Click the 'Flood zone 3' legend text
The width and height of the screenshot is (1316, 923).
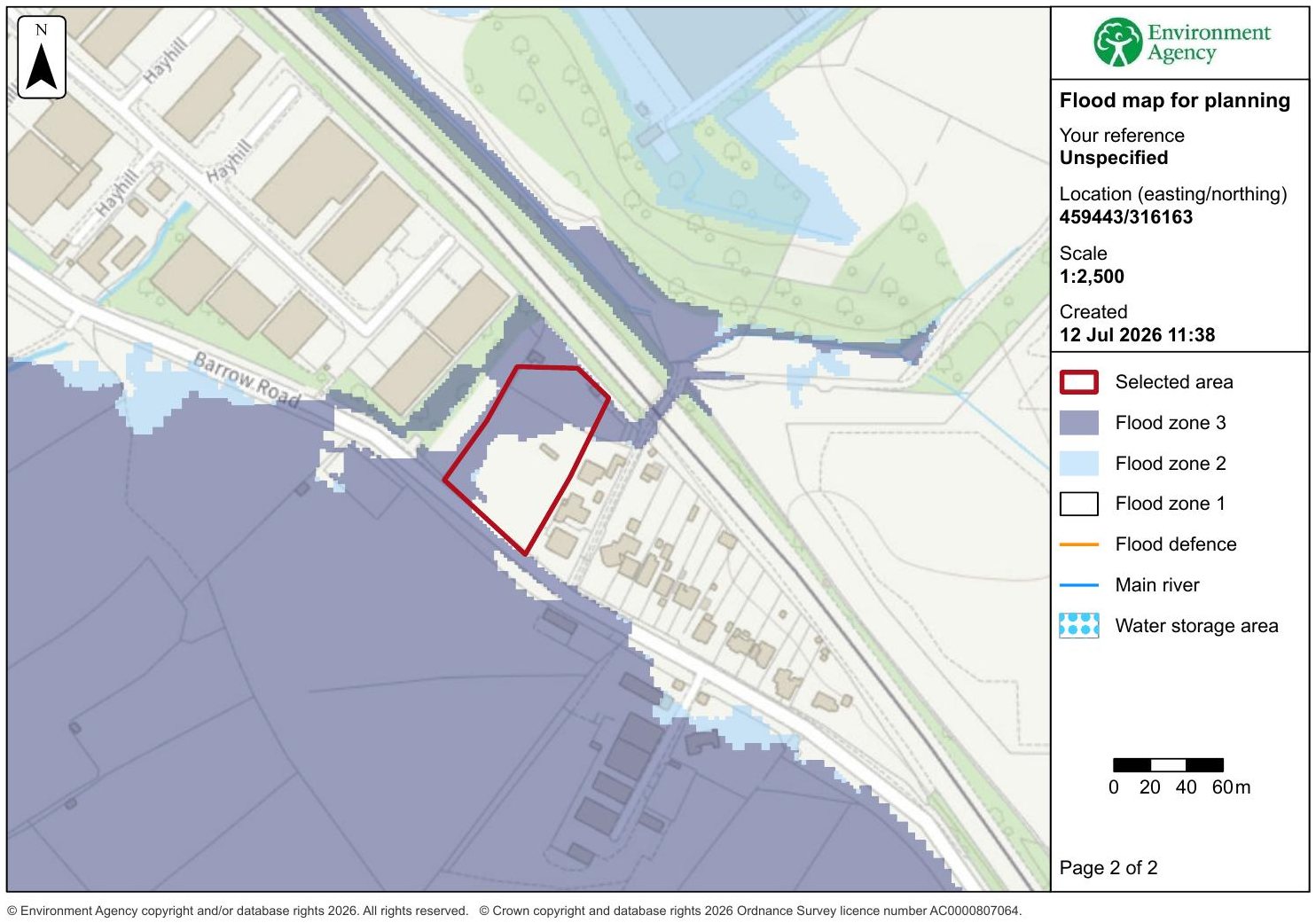click(x=1171, y=423)
